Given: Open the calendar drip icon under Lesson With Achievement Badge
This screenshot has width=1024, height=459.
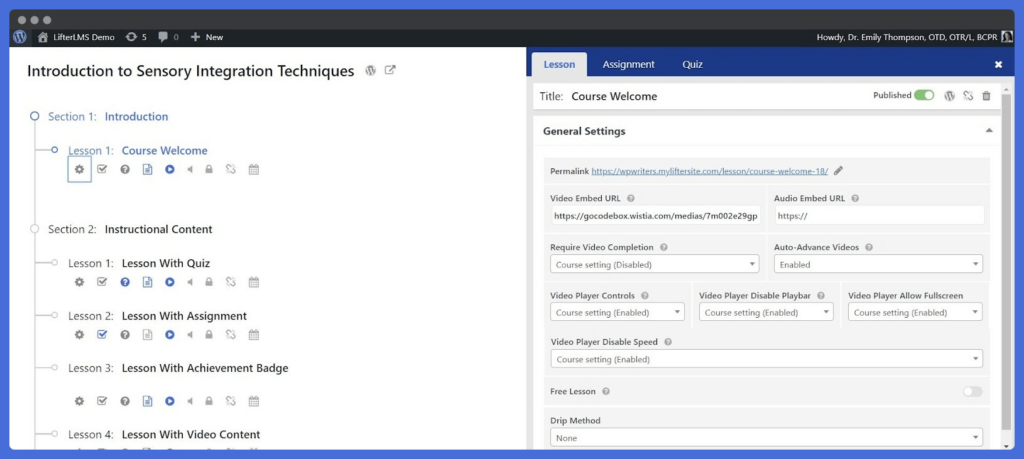Looking at the screenshot, I should coord(254,401).
